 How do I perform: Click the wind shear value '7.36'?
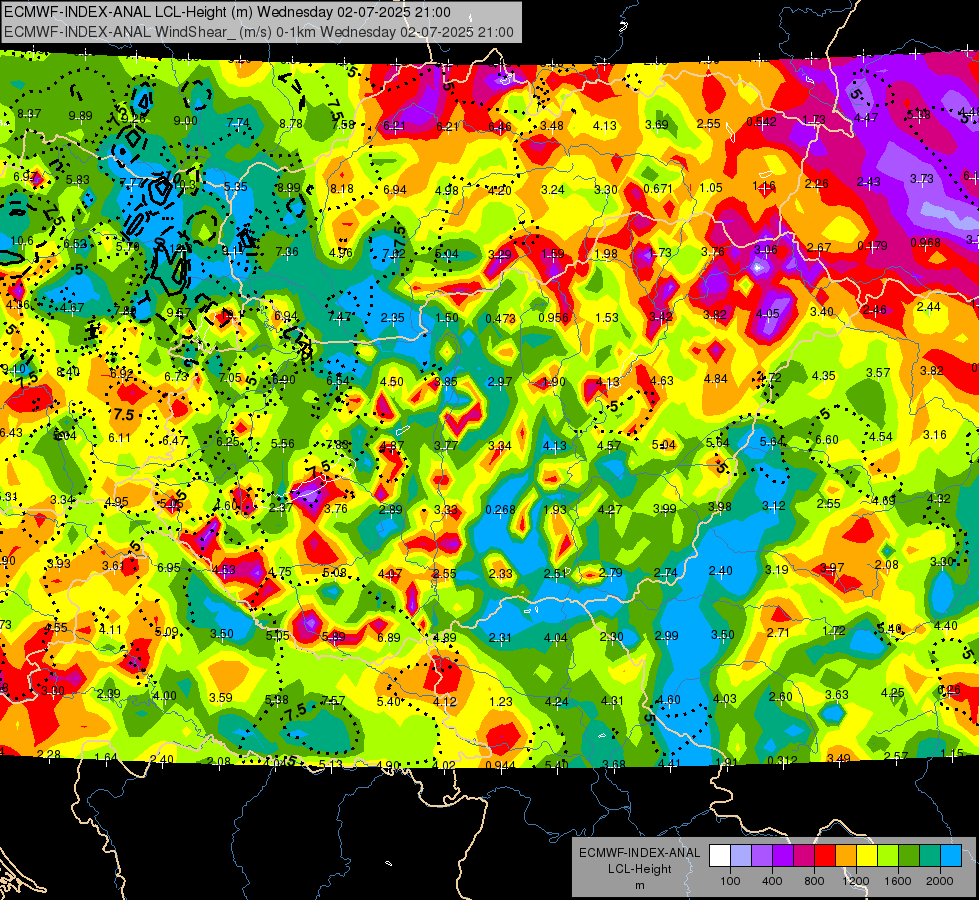click(x=287, y=252)
